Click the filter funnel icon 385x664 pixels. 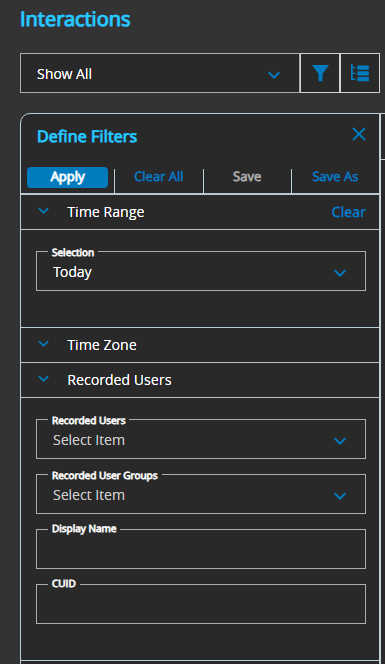click(x=320, y=73)
